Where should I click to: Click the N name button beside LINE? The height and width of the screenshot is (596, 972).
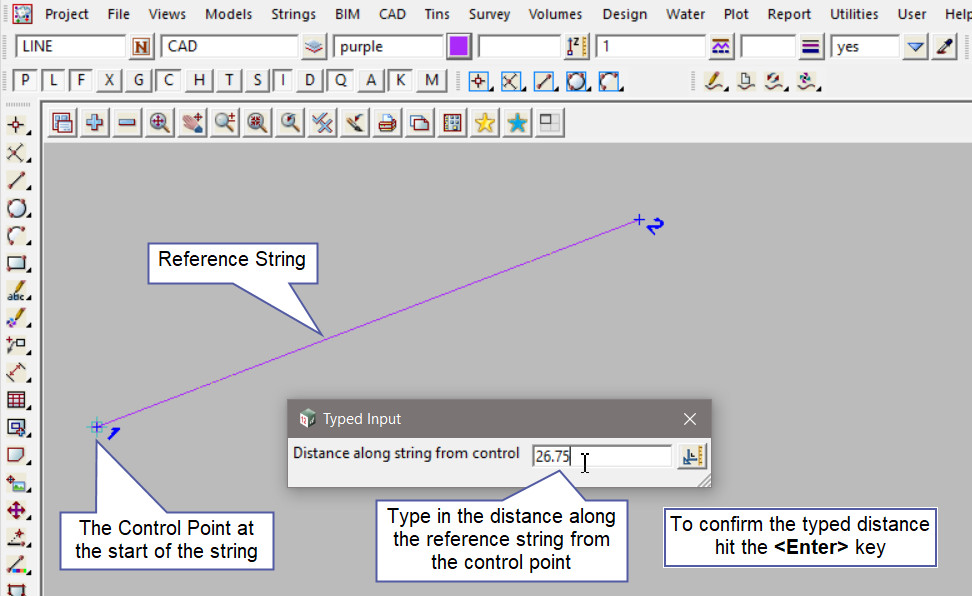(x=142, y=47)
